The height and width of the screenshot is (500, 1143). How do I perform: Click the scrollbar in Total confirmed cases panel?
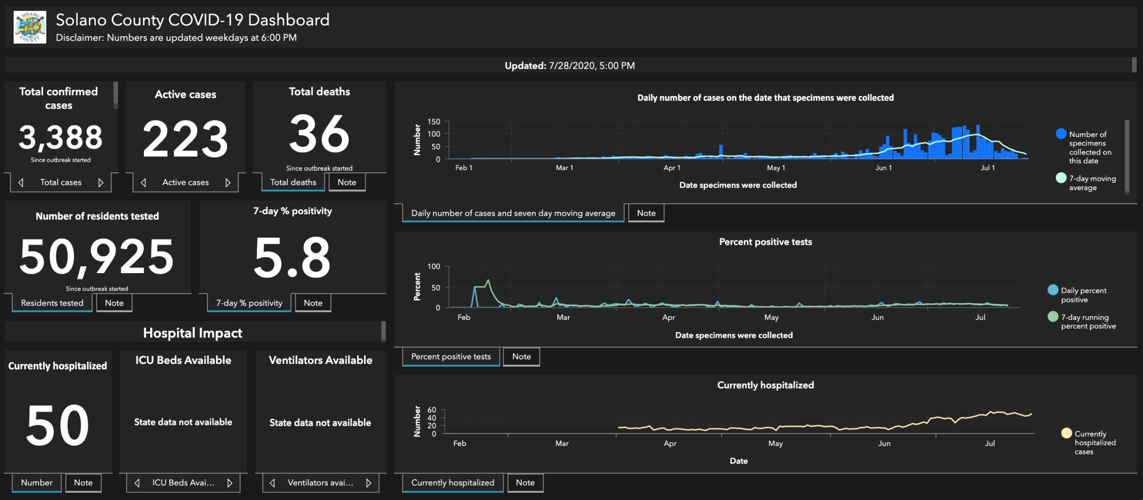coord(116,95)
